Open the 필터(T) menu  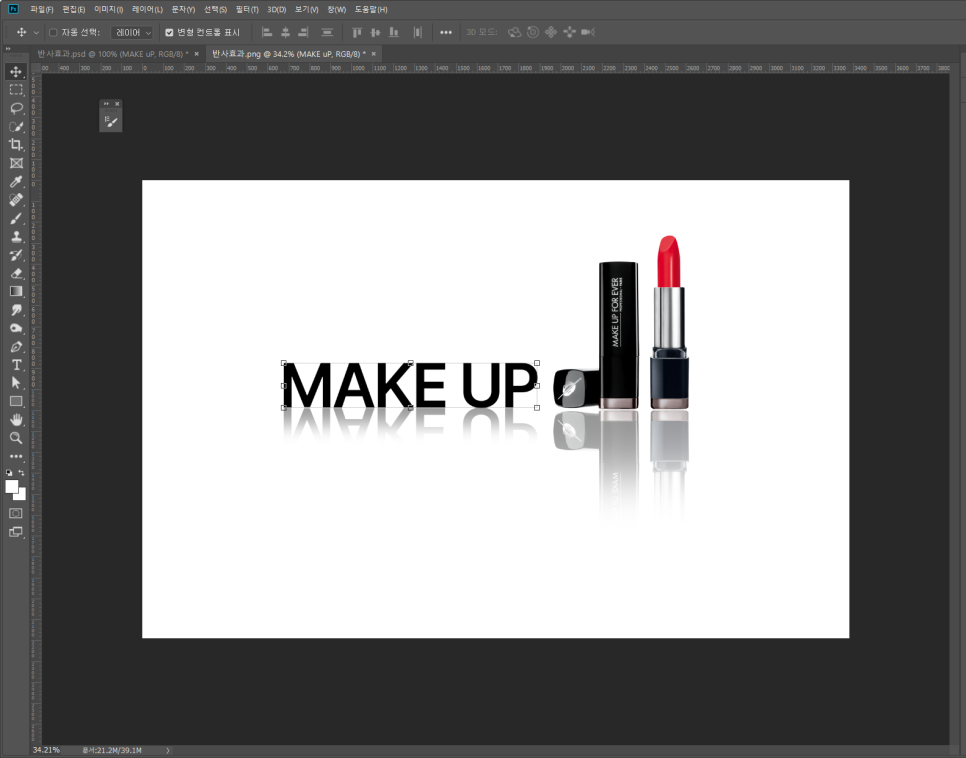pos(246,9)
